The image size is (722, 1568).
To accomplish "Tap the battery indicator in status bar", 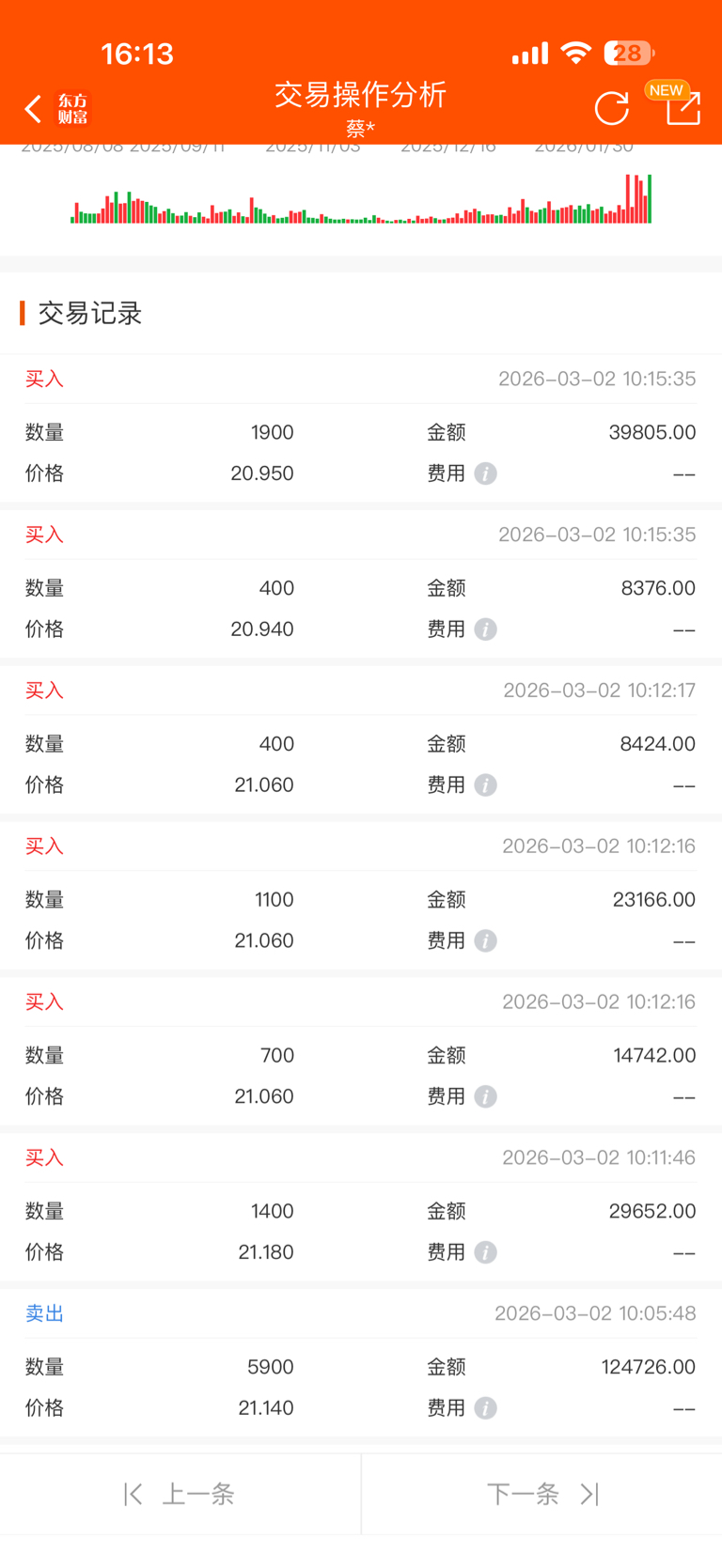I will point(628,54).
